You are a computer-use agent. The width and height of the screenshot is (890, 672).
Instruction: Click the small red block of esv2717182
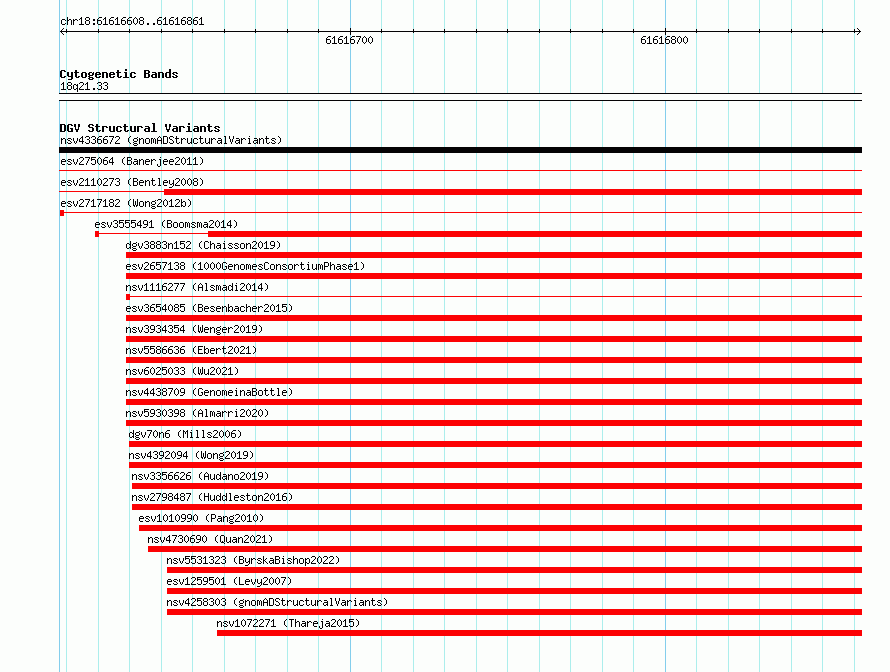point(62,213)
